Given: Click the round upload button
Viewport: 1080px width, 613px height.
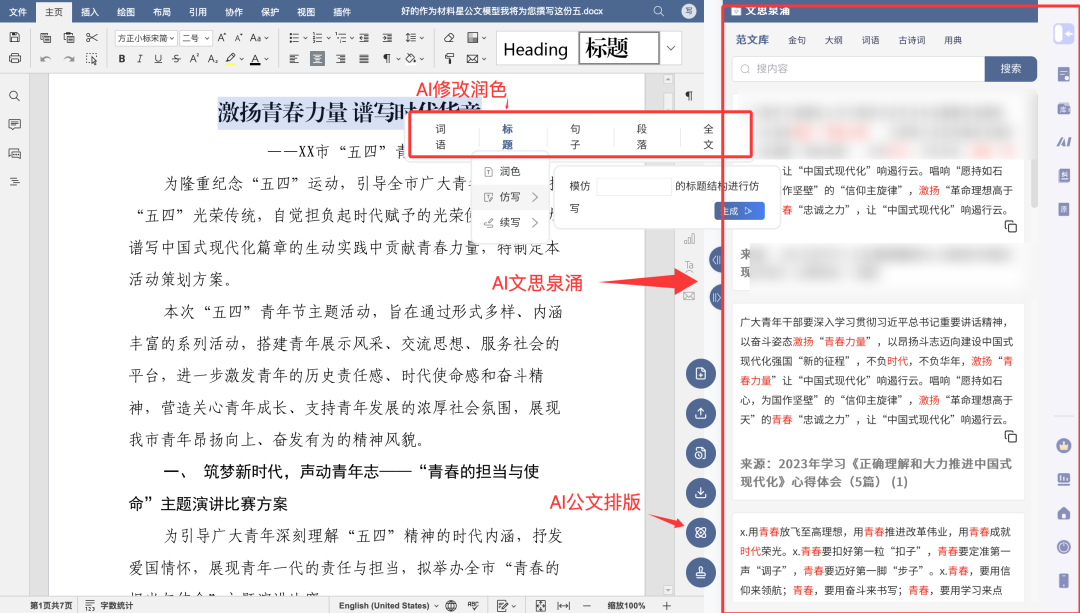Looking at the screenshot, I should click(700, 412).
